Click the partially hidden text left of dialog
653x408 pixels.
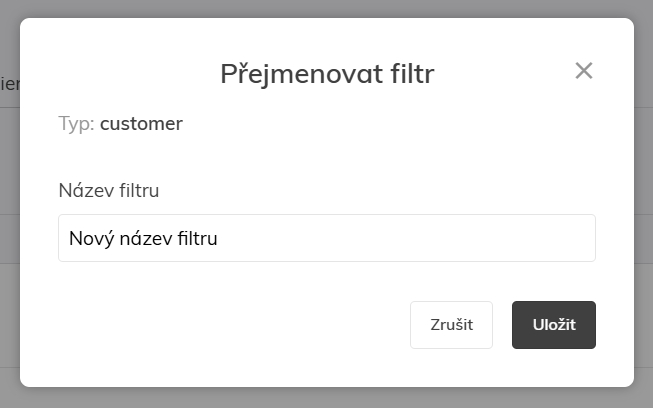click(9, 84)
